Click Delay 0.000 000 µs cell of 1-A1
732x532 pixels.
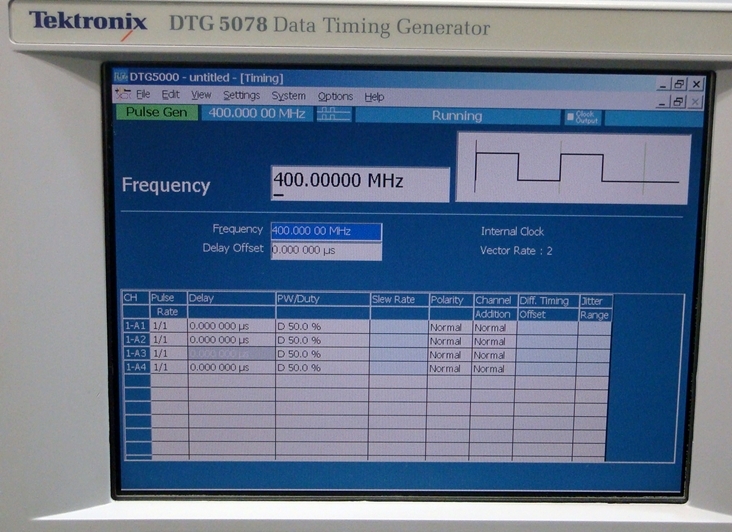point(232,326)
